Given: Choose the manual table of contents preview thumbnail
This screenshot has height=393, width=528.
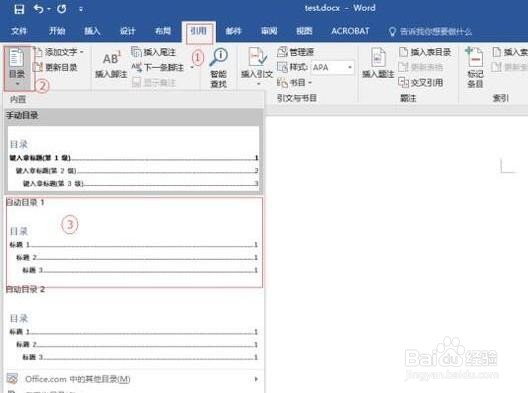Looking at the screenshot, I should pos(134,158).
